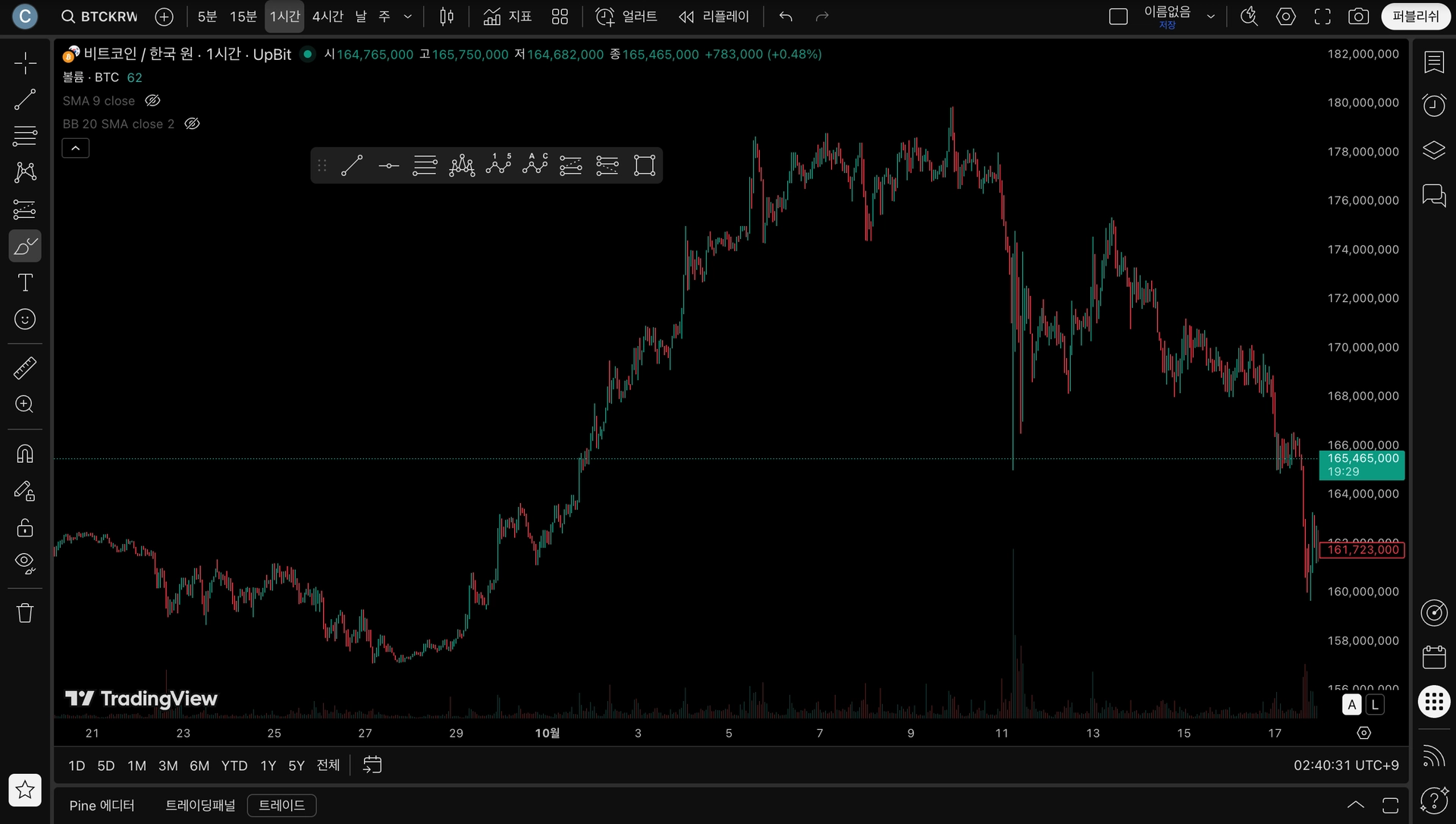Click the trash icon to remove drawings
Image resolution: width=1456 pixels, height=824 pixels.
pos(25,613)
